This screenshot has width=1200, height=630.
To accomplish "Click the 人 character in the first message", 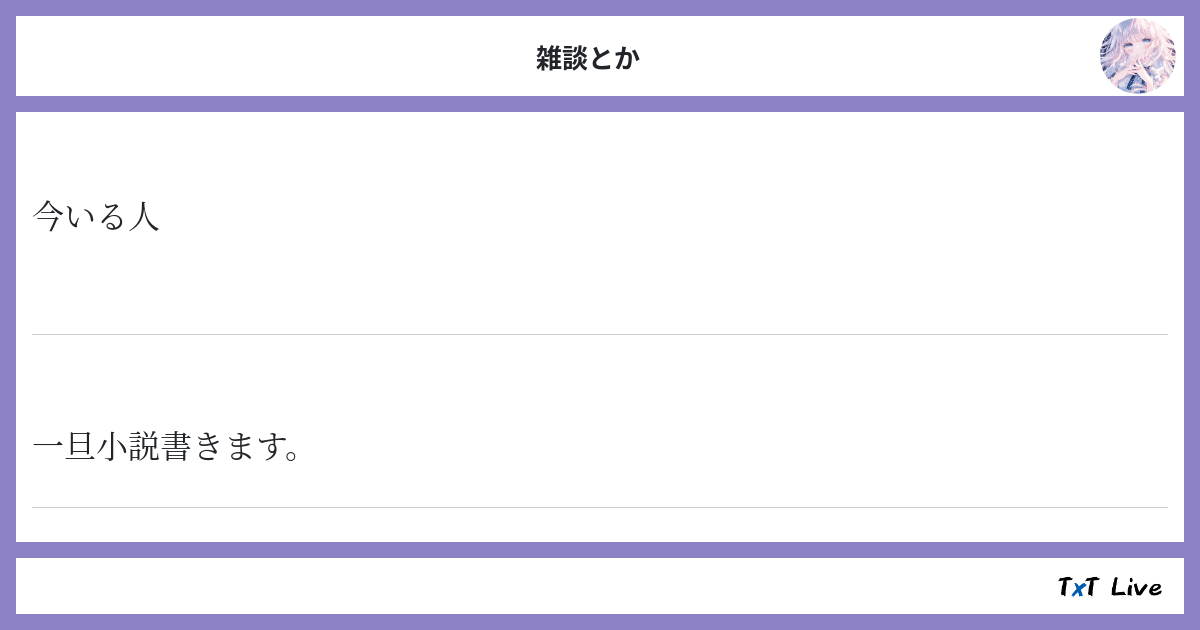I will click(145, 217).
